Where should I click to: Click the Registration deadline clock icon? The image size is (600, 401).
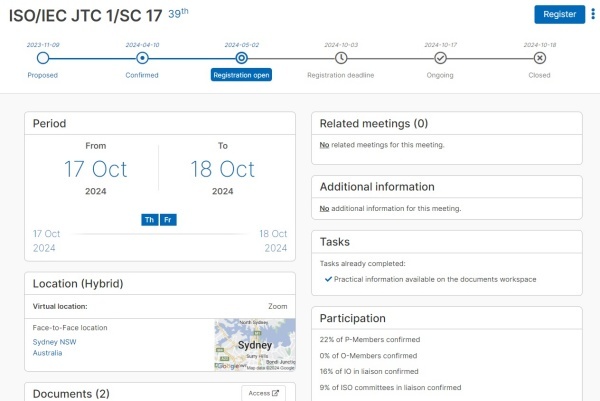tap(341, 58)
